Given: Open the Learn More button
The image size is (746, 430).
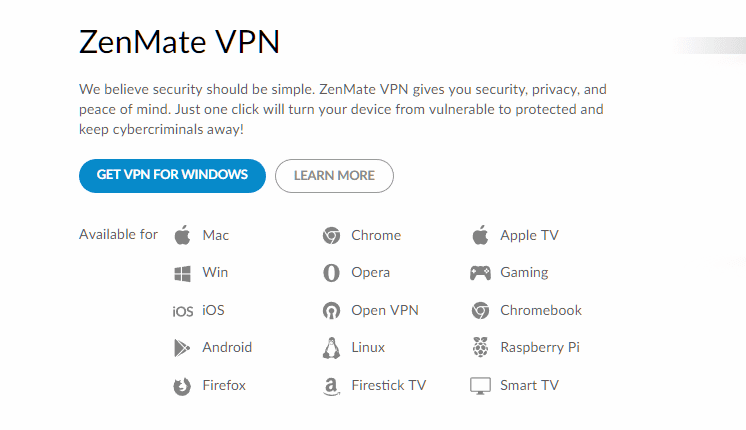Looking at the screenshot, I should pyautogui.click(x=334, y=176).
